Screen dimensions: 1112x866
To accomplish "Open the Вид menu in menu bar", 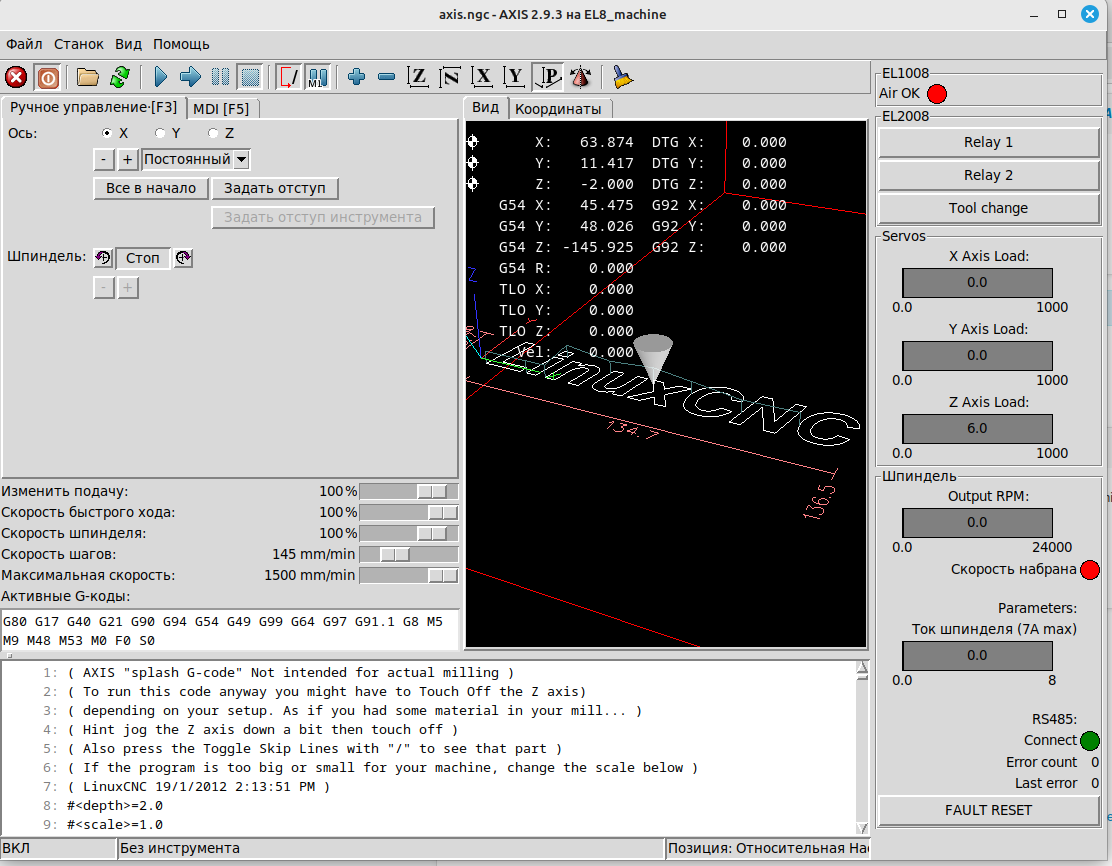I will (x=128, y=44).
